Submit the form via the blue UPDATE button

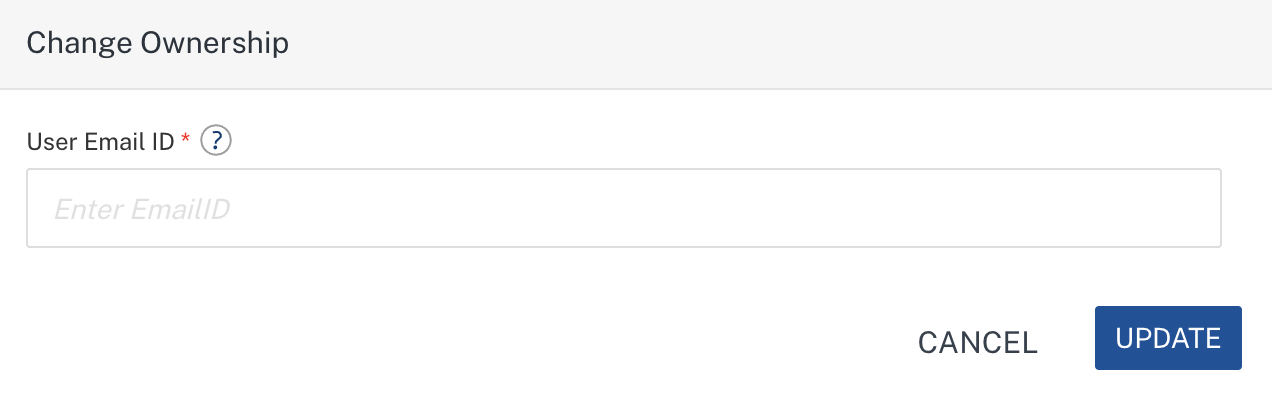(1167, 338)
